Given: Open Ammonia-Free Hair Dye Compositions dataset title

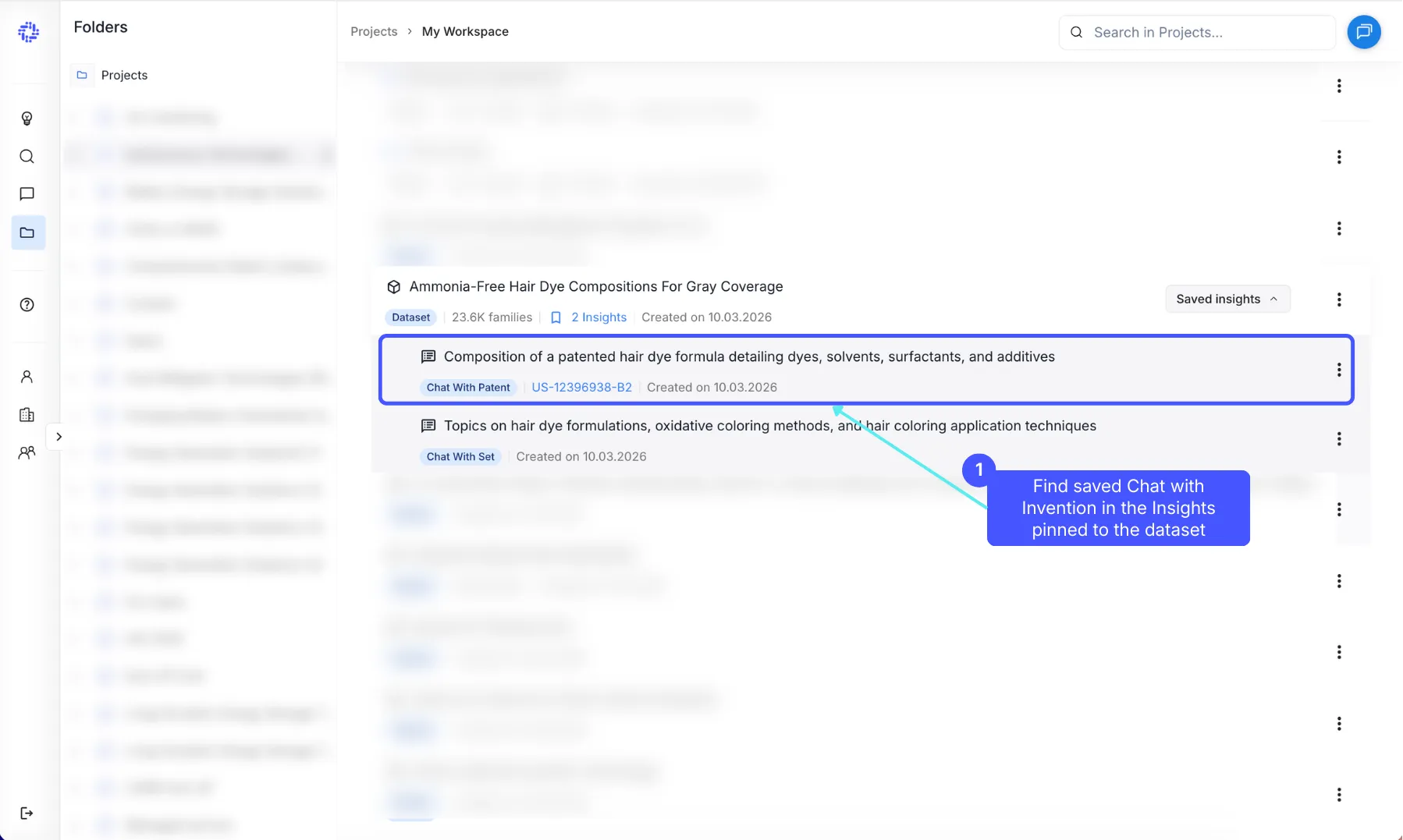Looking at the screenshot, I should (596, 286).
